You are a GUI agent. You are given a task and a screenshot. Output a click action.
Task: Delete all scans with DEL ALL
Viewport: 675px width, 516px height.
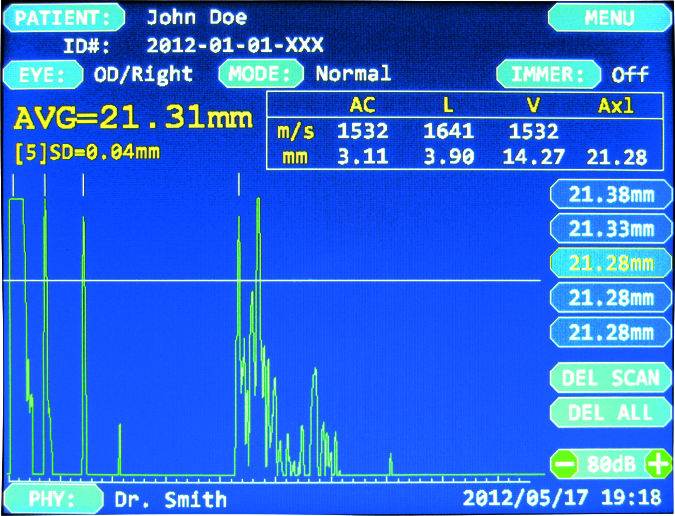[x=611, y=413]
